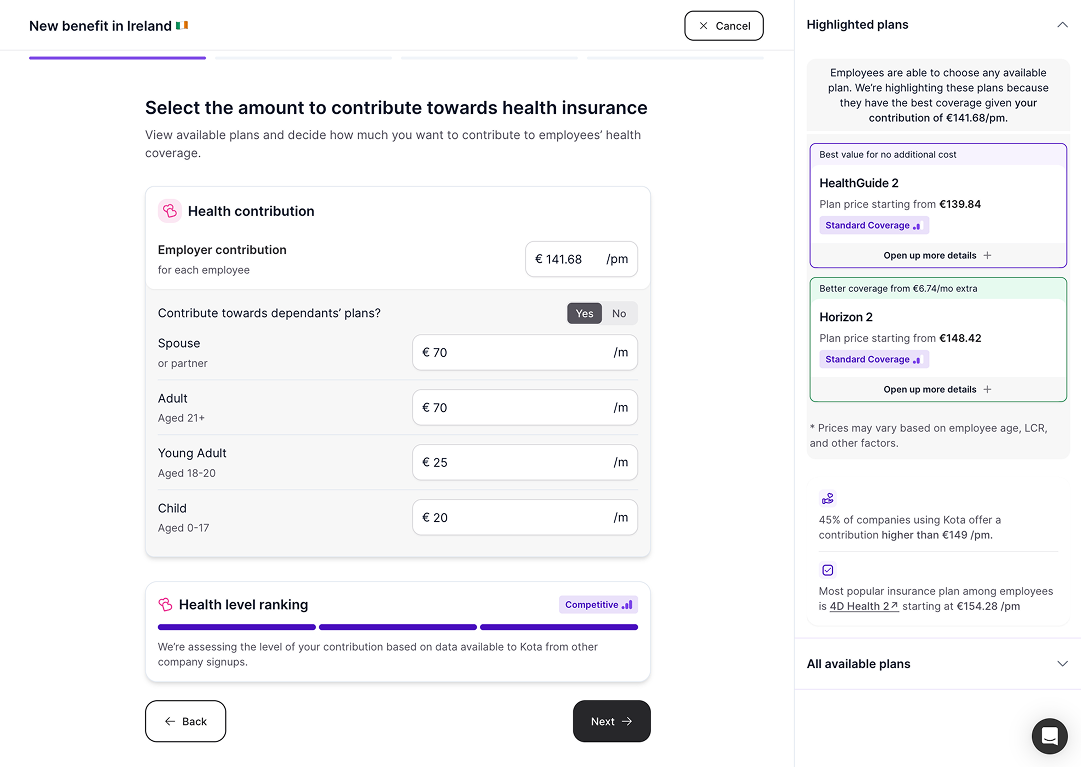Viewport: 1081px width, 767px height.
Task: Click the Competitive ranking bars badge
Action: [598, 604]
